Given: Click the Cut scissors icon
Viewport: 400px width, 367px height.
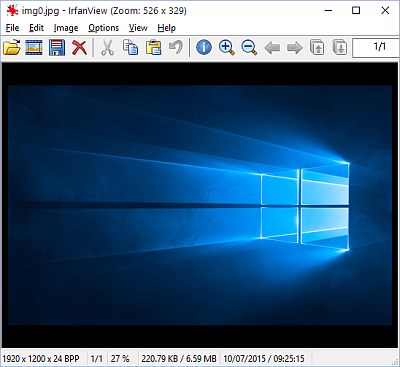Looking at the screenshot, I should click(x=107, y=47).
